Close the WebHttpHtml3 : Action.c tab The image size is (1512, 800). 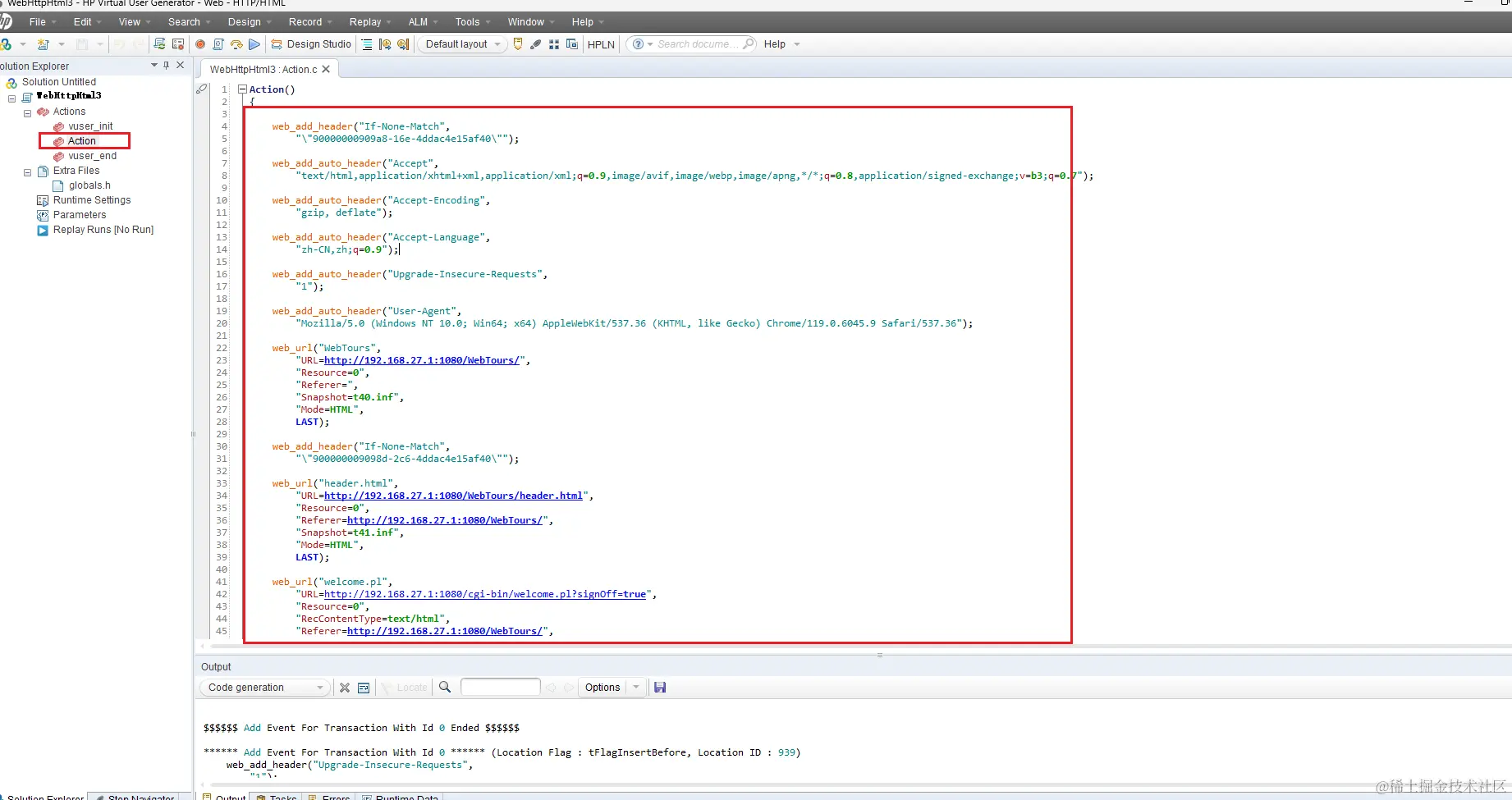pos(326,70)
